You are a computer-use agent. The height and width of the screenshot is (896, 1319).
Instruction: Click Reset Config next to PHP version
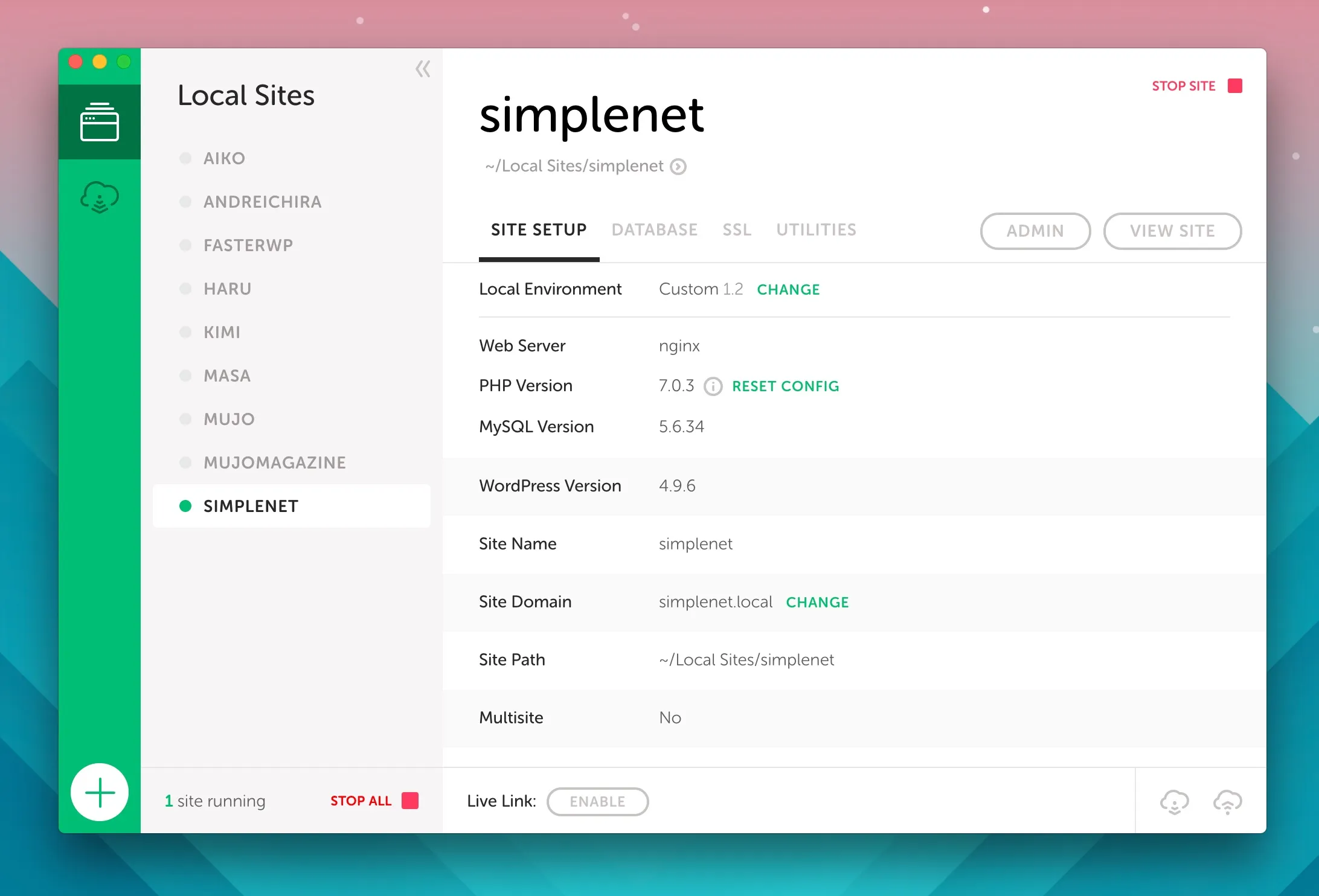tap(786, 386)
